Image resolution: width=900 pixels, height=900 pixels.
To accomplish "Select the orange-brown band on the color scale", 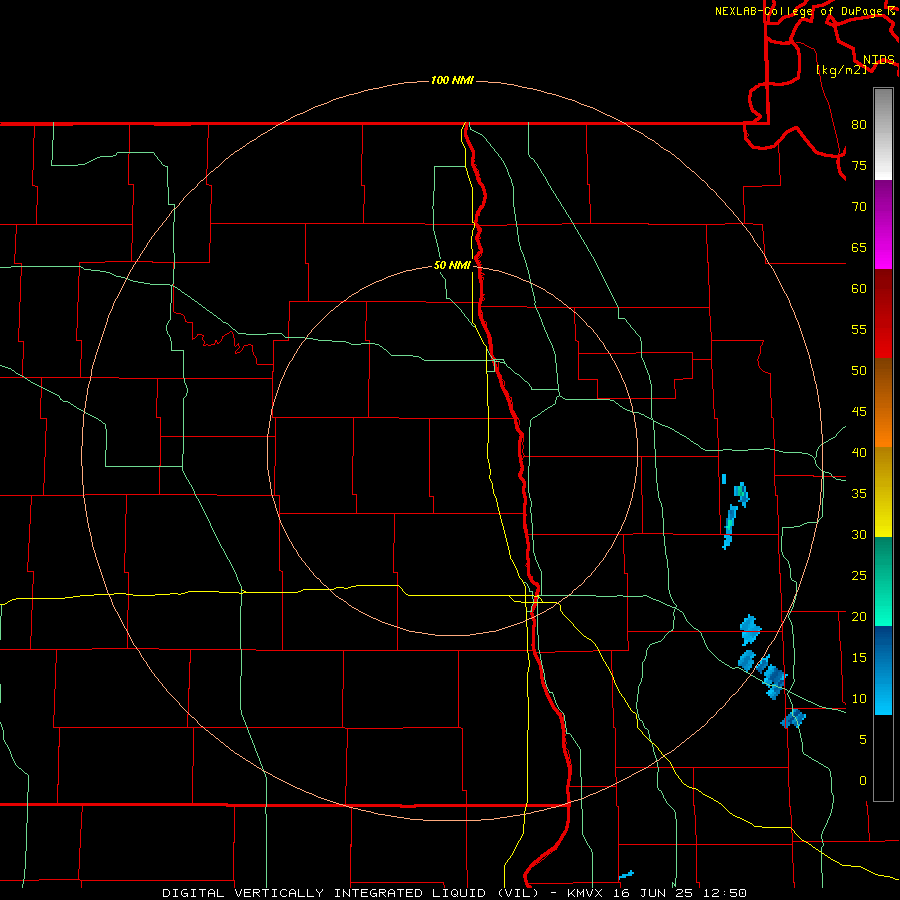I will [883, 403].
